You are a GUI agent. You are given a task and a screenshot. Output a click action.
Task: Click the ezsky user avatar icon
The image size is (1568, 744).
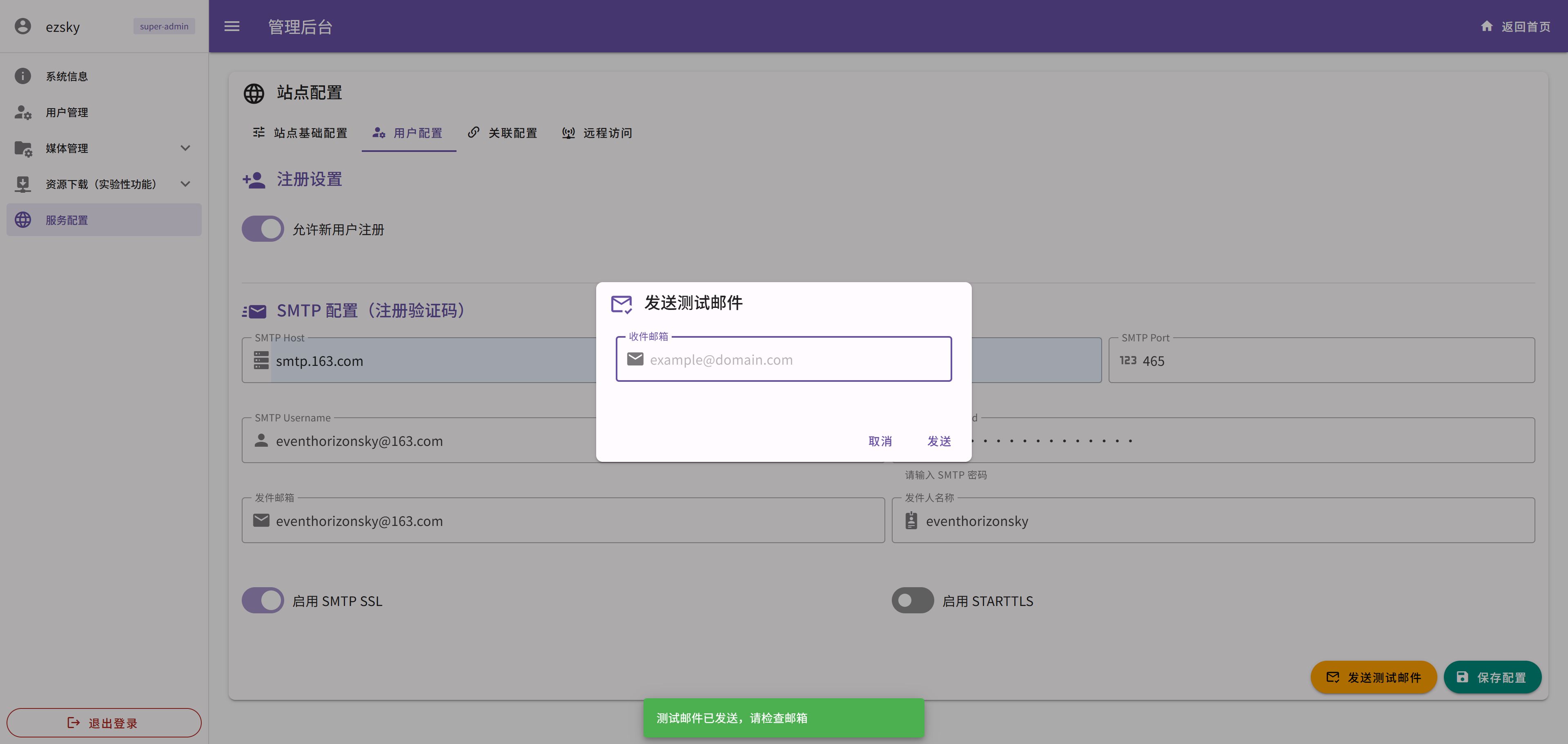pyautogui.click(x=22, y=26)
